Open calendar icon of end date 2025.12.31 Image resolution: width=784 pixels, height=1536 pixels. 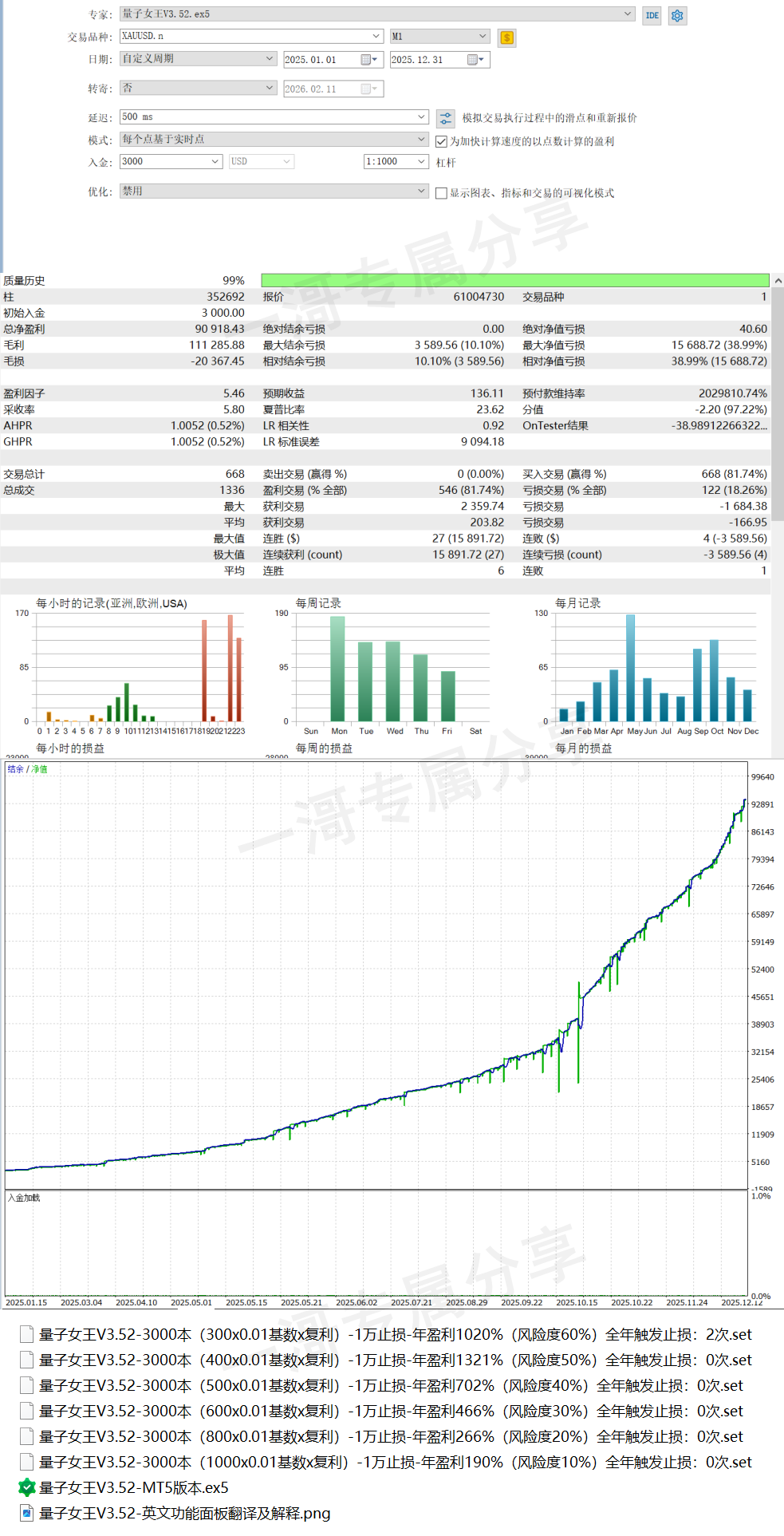point(475,60)
